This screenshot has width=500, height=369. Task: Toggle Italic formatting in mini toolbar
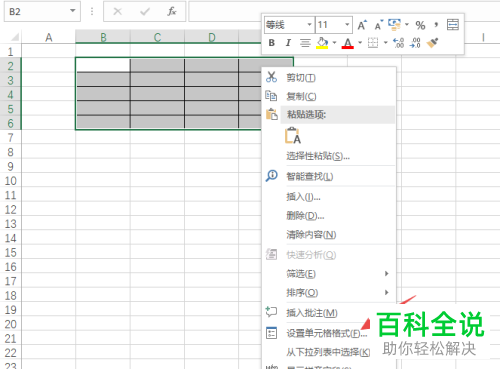tap(288, 43)
